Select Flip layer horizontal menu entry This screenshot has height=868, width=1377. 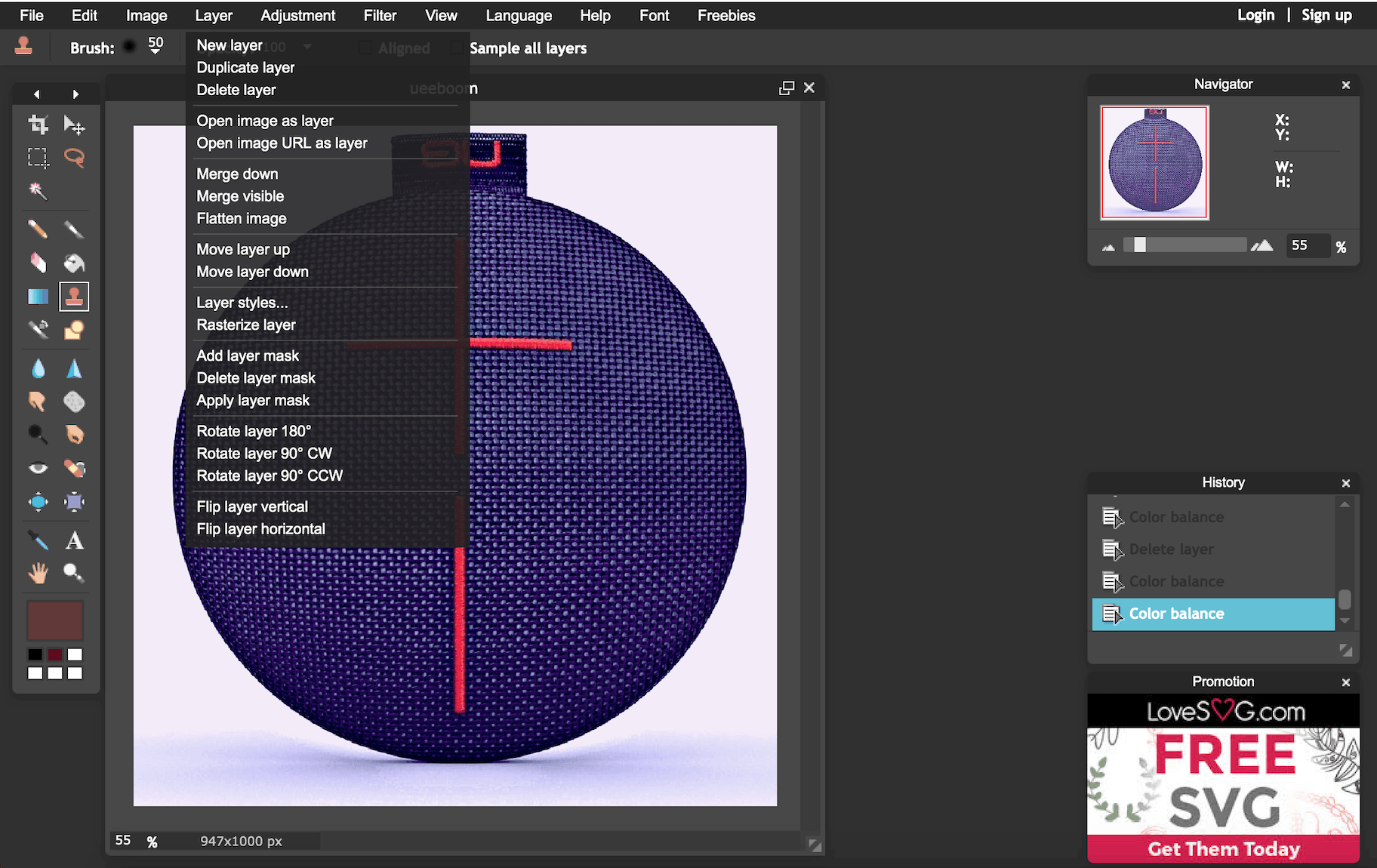click(x=260, y=529)
